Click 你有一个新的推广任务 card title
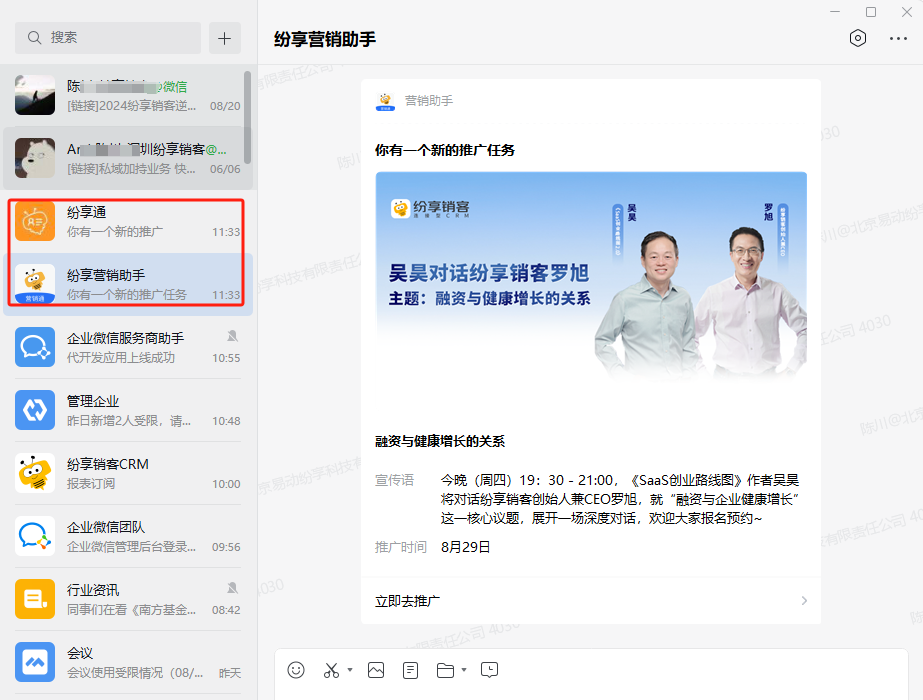 tap(445, 150)
